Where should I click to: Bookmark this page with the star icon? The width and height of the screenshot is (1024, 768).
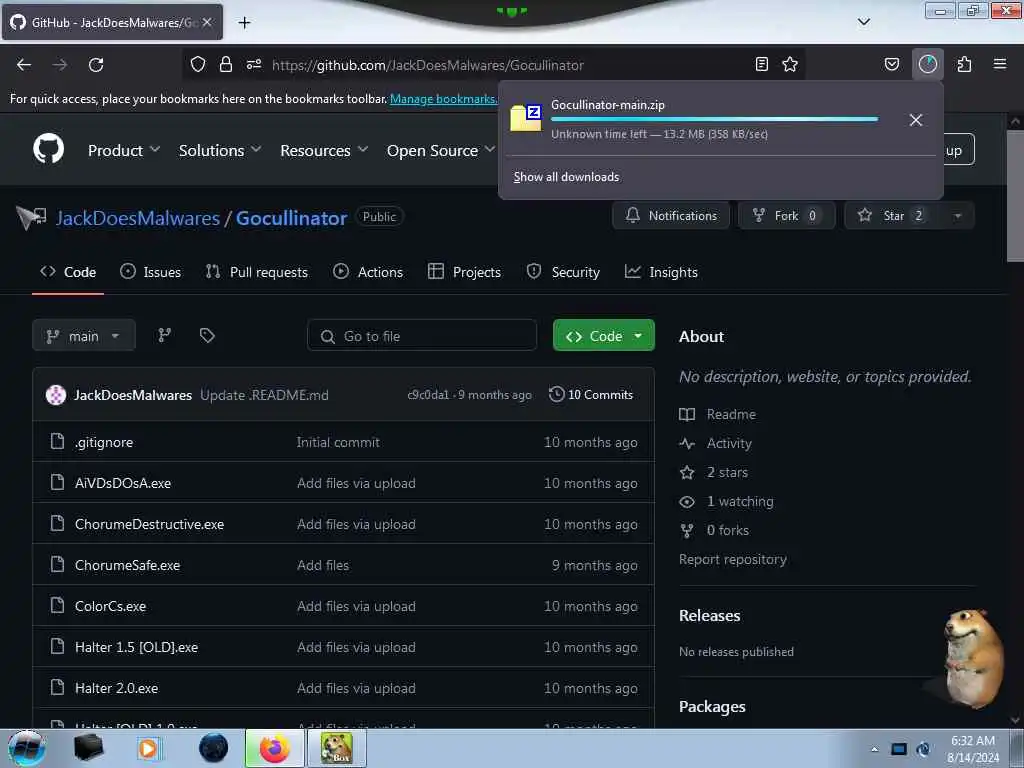[x=790, y=65]
